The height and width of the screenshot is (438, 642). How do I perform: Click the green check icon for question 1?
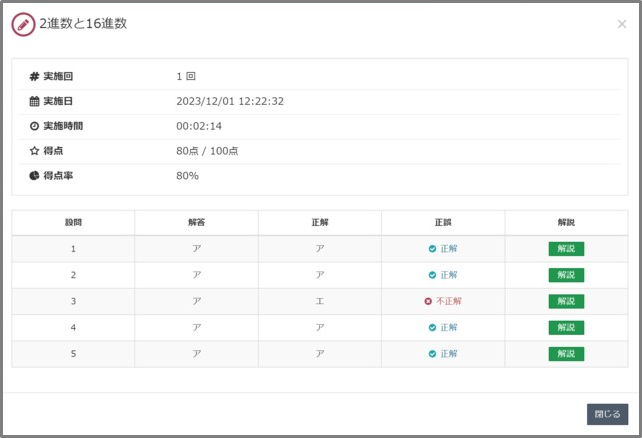432,249
